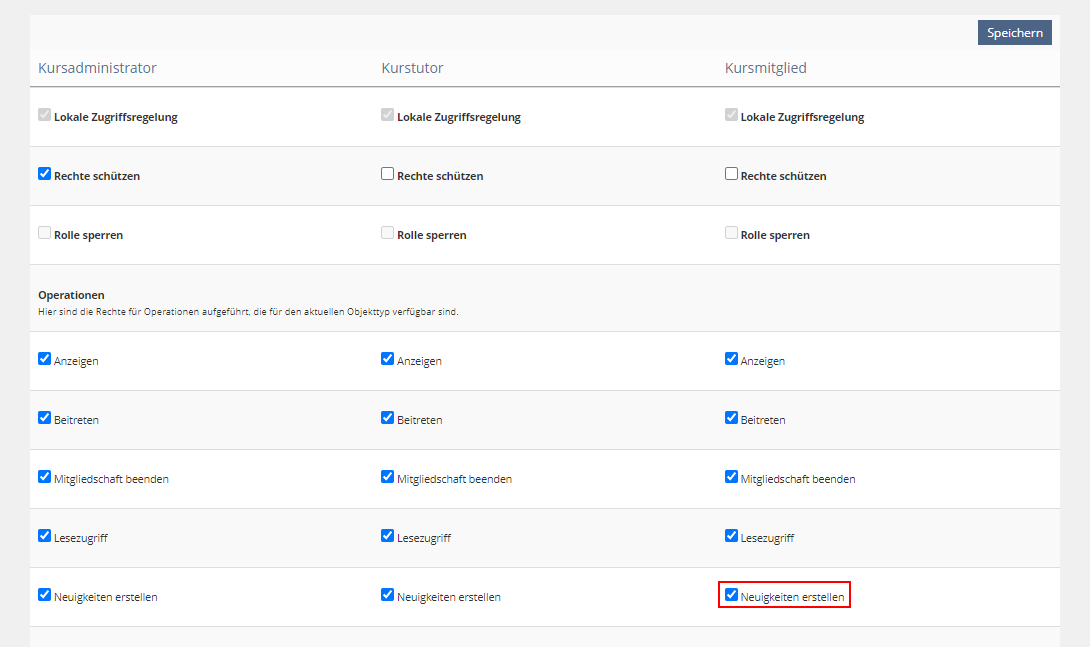Screen dimensions: 1090x647
Task: Uncheck Anzeigen for Kursadministrator
Action: point(44,359)
